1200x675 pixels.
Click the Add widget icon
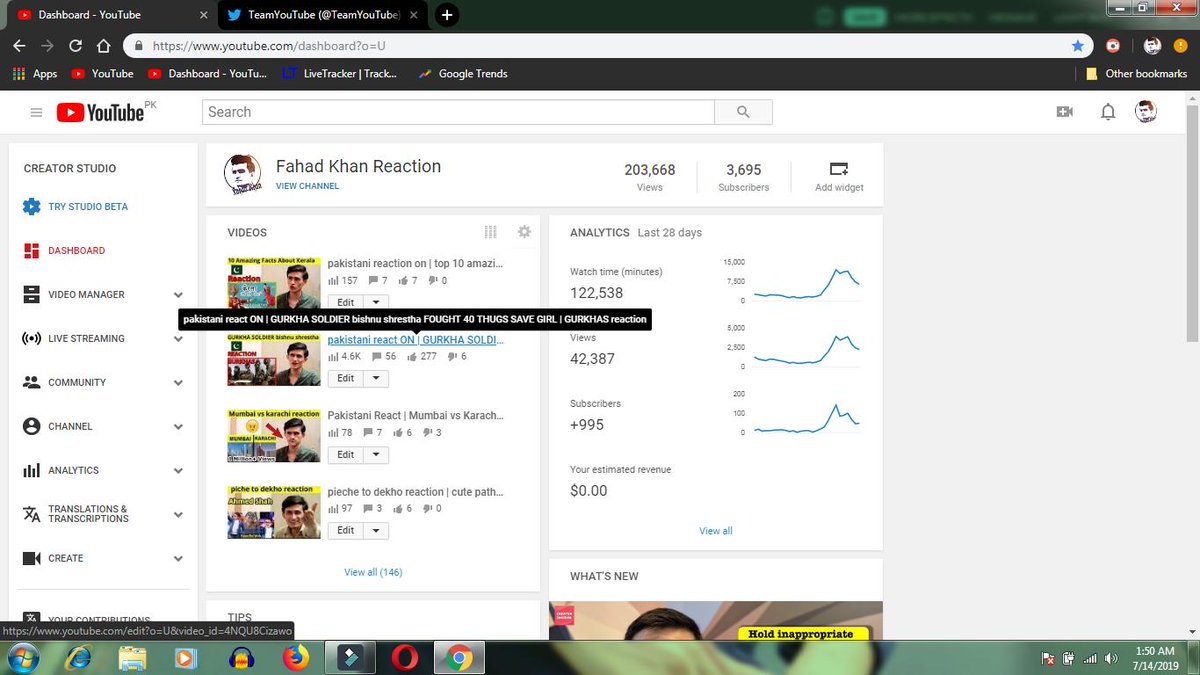click(x=839, y=168)
